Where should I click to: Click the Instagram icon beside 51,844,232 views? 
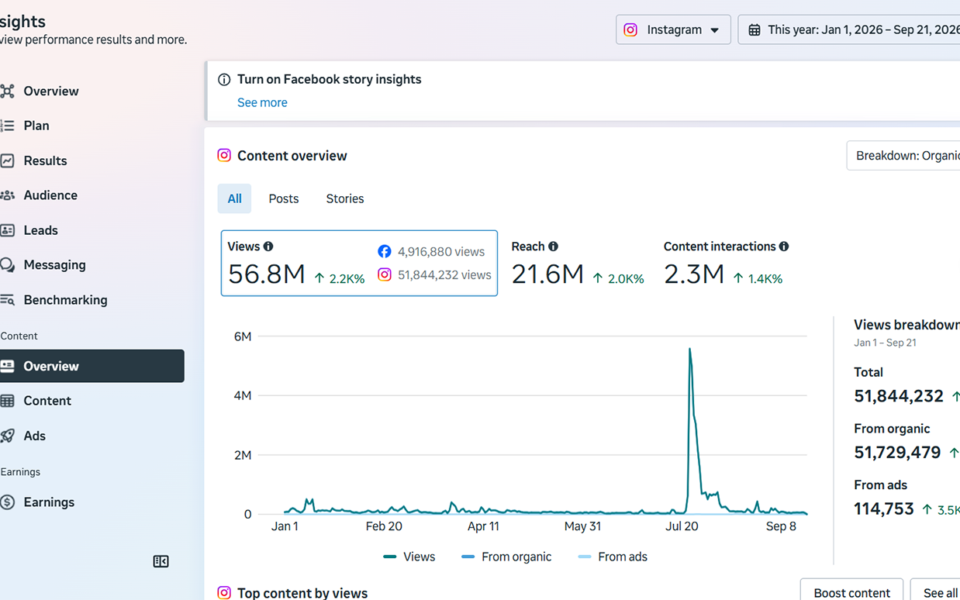click(384, 275)
